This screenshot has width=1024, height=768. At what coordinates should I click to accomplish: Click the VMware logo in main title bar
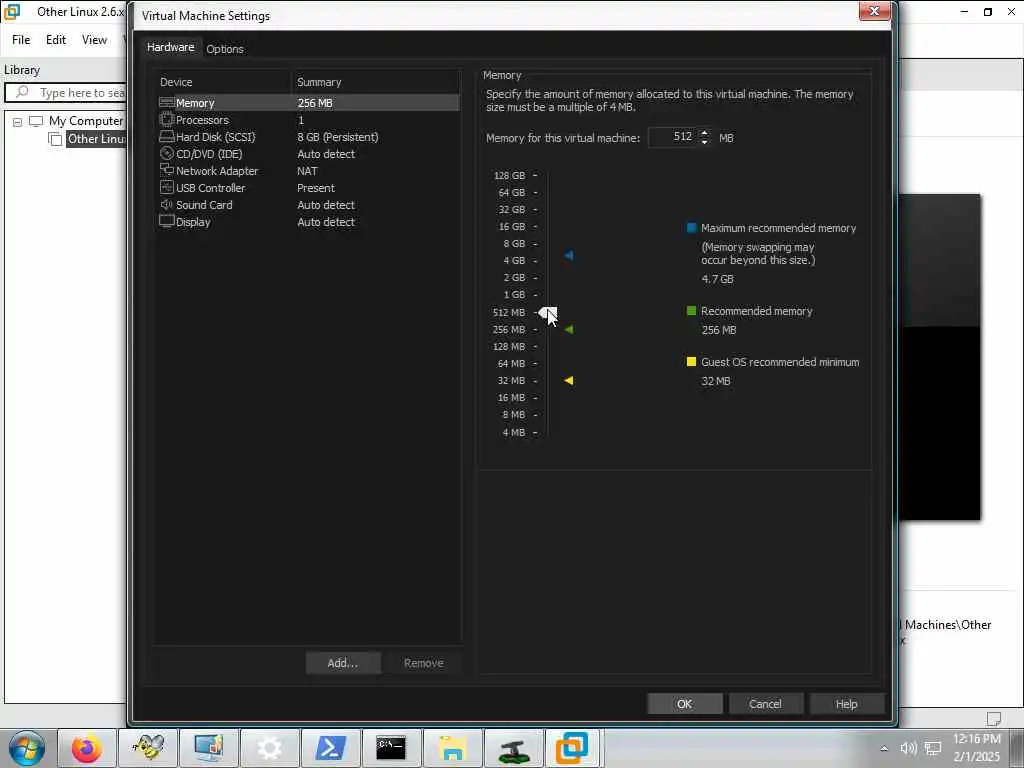coord(12,11)
